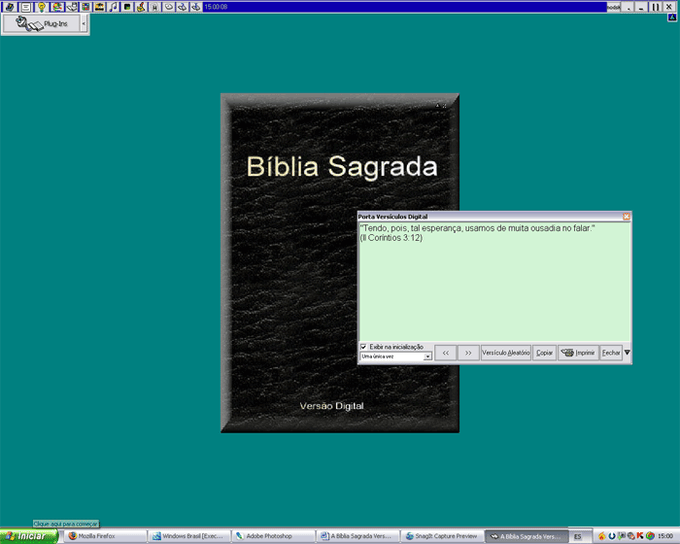Viewport: 680px width, 544px height.
Task: Click the first of three oval disc icons
Action: [169, 7]
